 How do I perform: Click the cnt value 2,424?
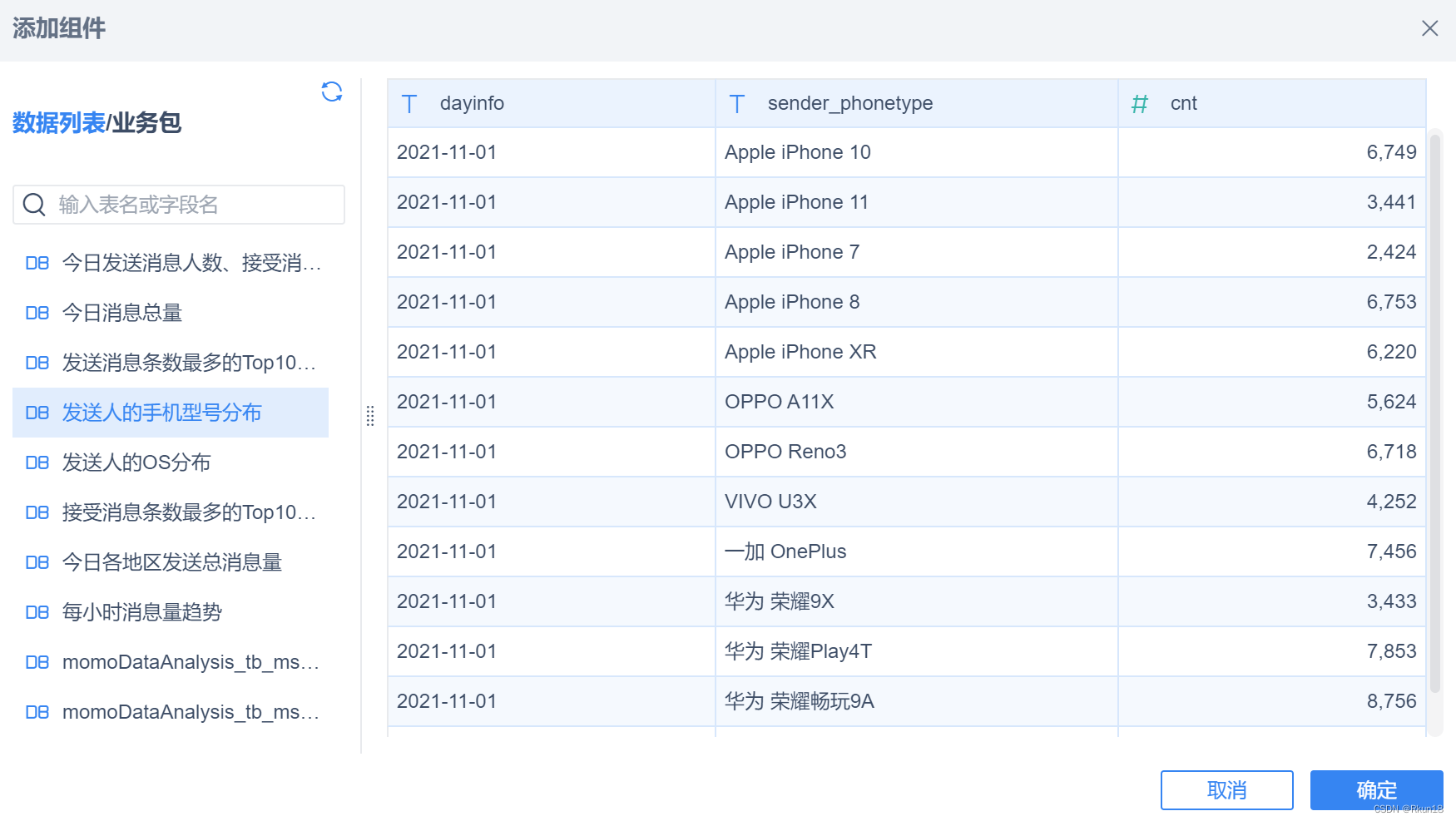click(x=1391, y=252)
